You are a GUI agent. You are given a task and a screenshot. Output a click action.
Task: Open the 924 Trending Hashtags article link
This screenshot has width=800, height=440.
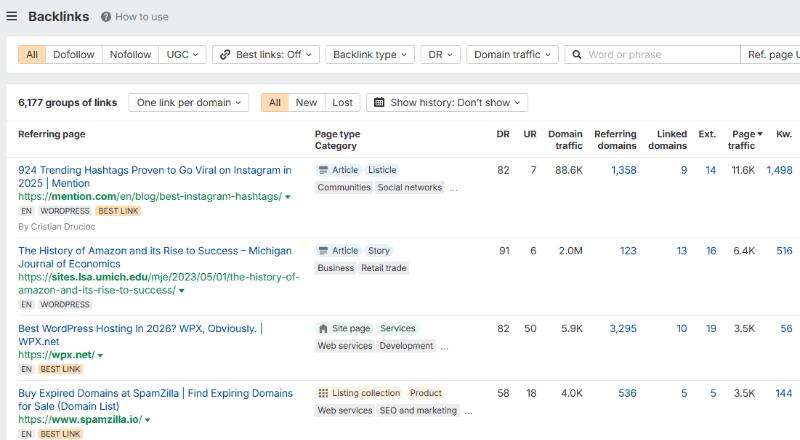155,177
